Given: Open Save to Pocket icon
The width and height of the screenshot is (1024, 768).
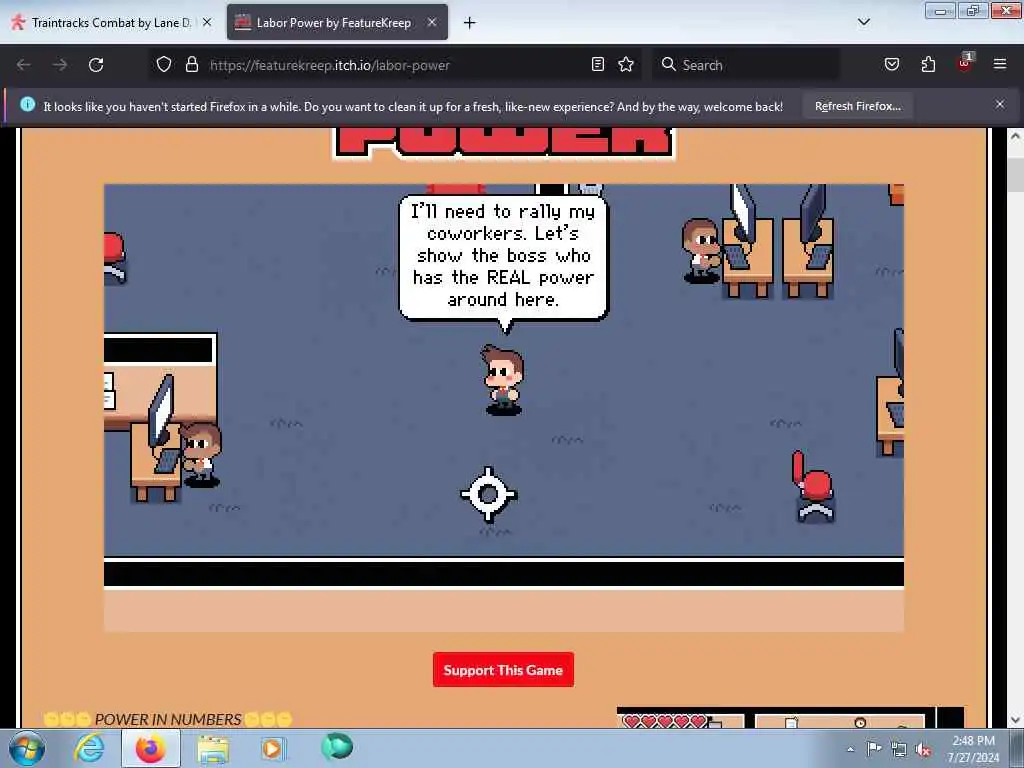Looking at the screenshot, I should (891, 65).
